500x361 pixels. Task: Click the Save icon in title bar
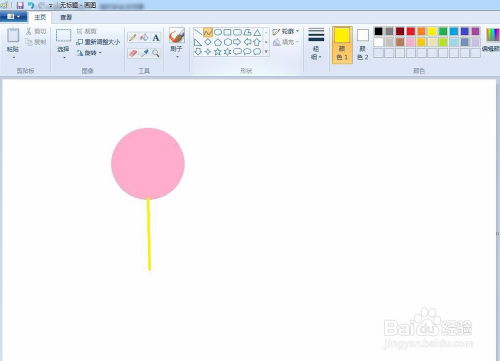[x=20, y=5]
